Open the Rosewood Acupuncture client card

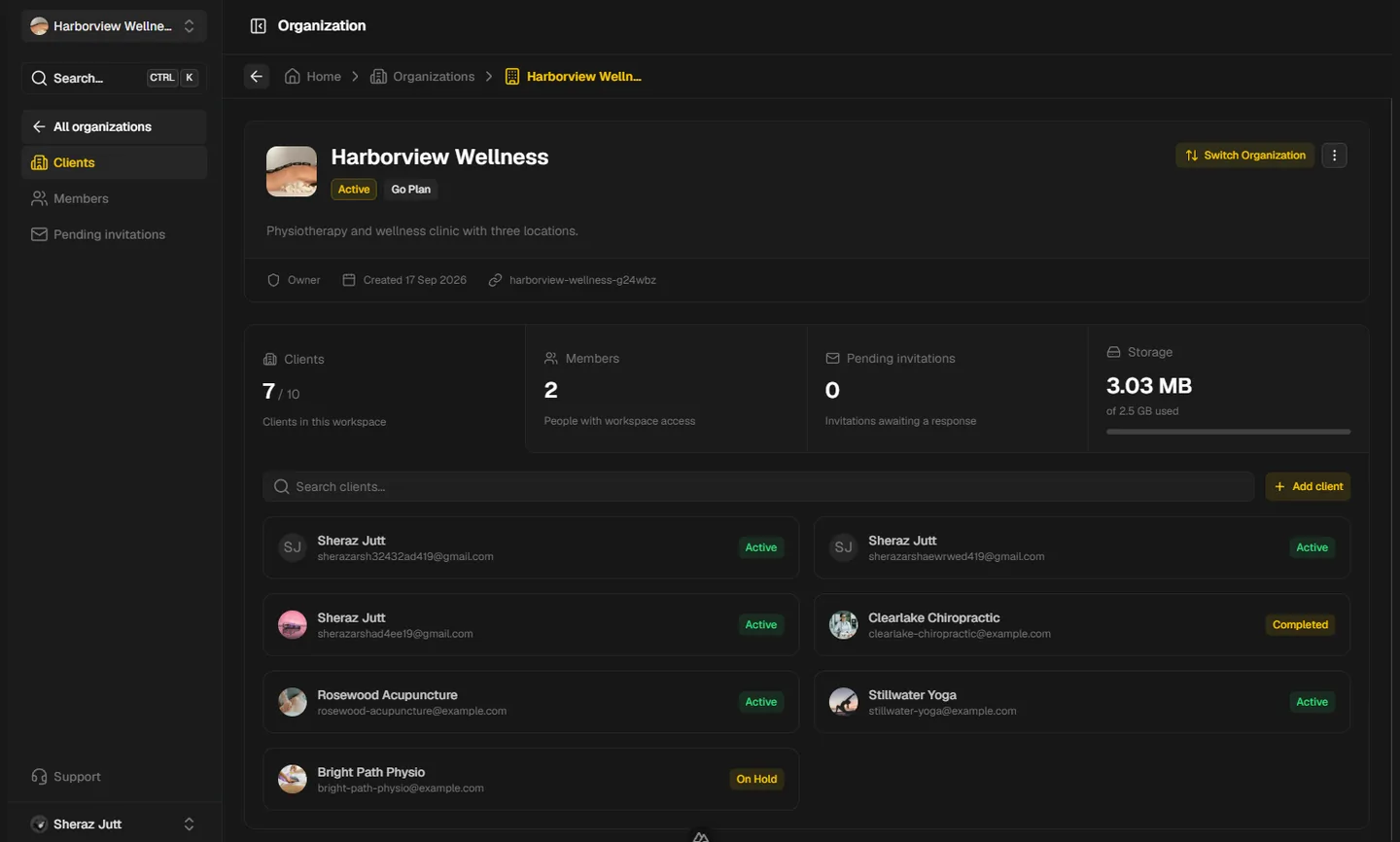tap(531, 702)
